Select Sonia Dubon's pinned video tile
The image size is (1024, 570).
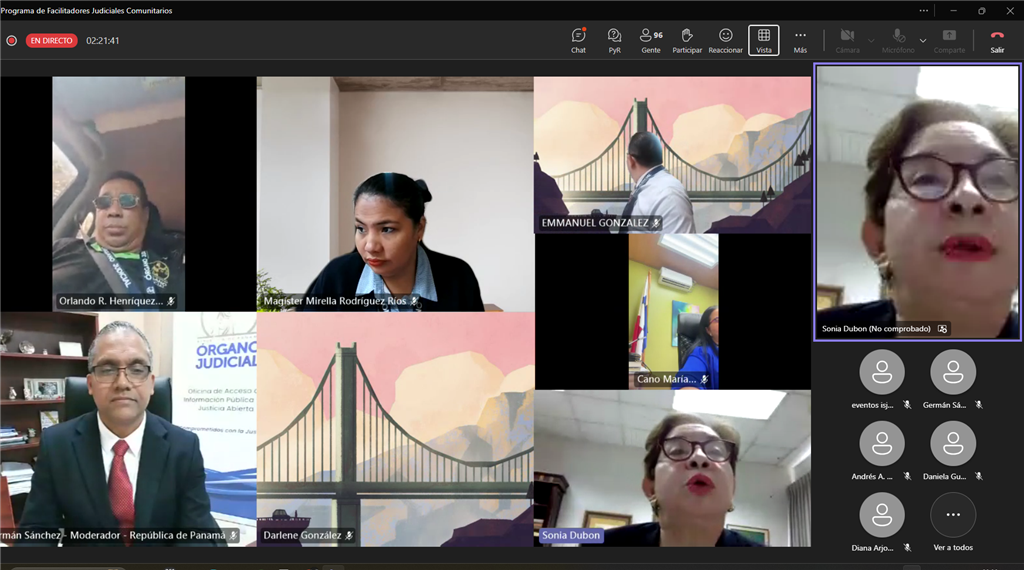(917, 202)
